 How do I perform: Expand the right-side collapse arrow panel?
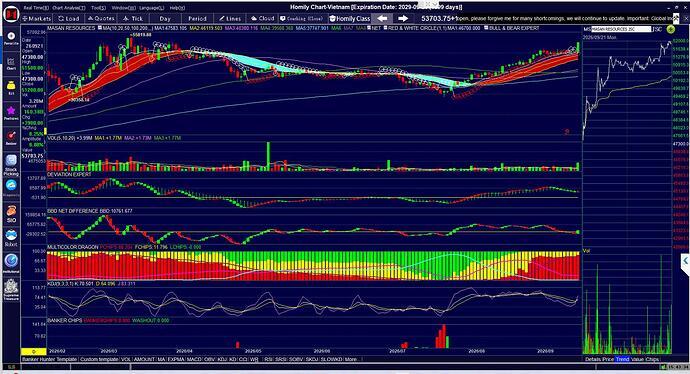coord(685,261)
